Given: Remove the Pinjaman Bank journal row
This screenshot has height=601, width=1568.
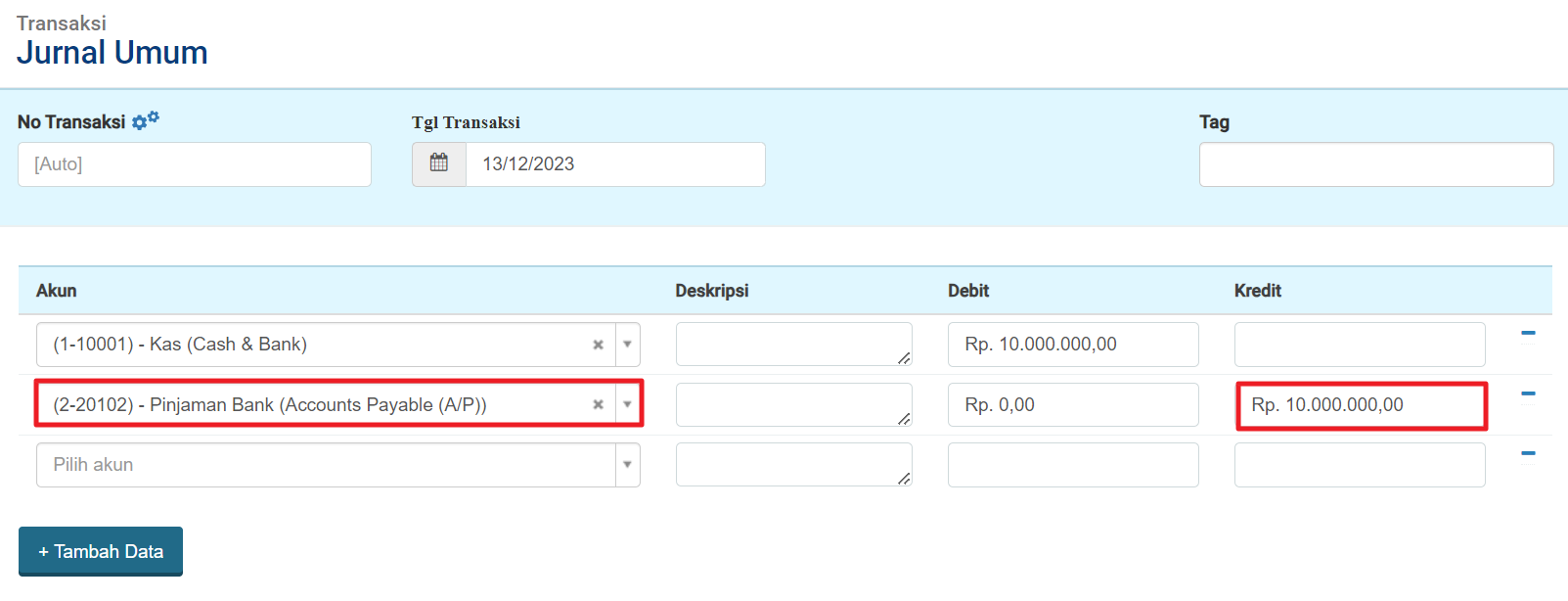Looking at the screenshot, I should [1528, 393].
